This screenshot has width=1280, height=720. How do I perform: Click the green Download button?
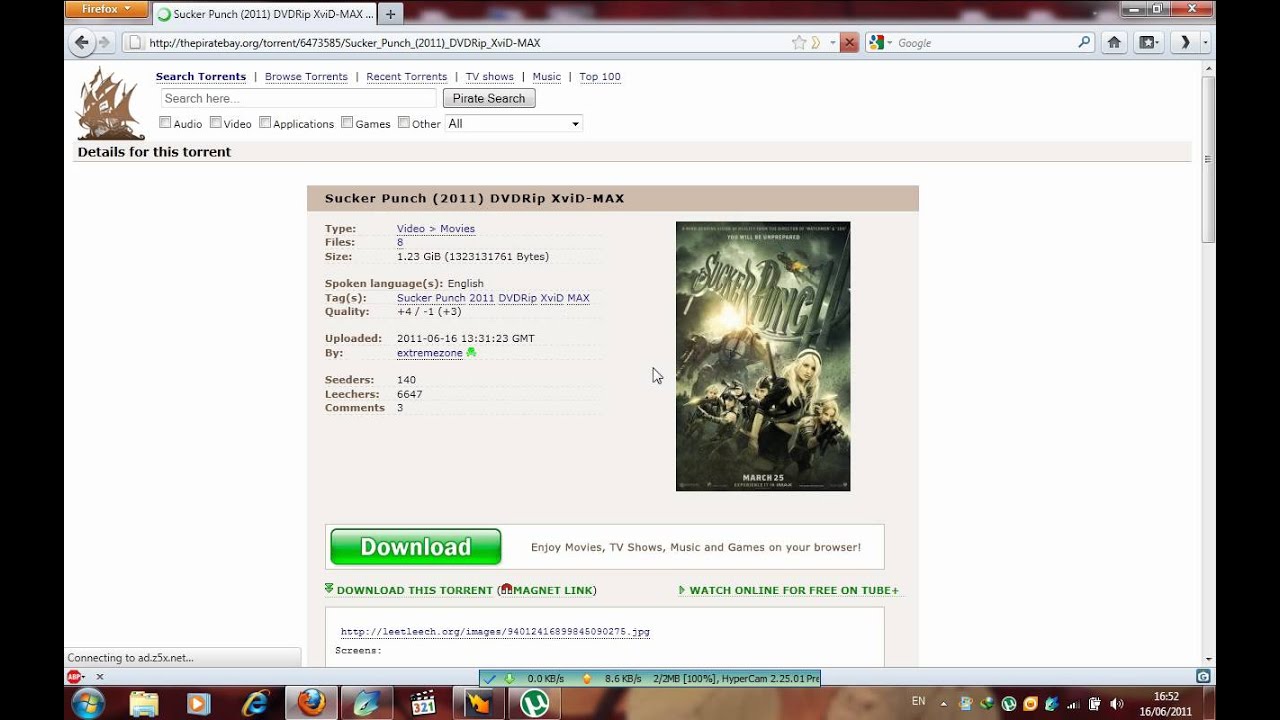tap(416, 547)
